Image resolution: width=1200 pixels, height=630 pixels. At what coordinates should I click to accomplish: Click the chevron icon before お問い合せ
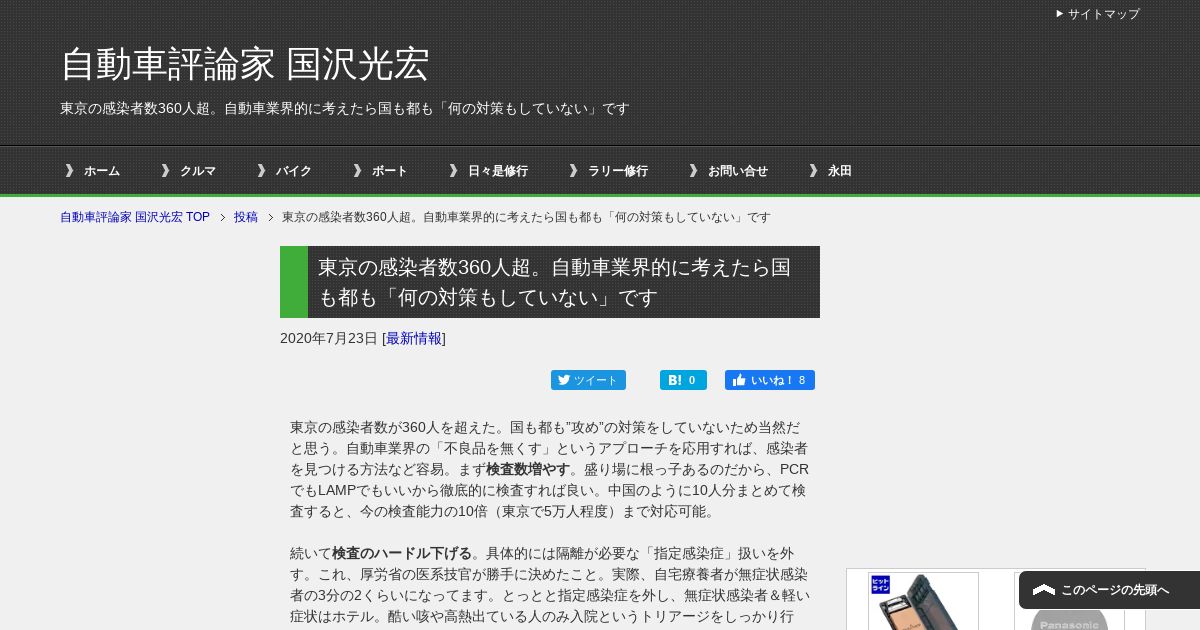[693, 171]
